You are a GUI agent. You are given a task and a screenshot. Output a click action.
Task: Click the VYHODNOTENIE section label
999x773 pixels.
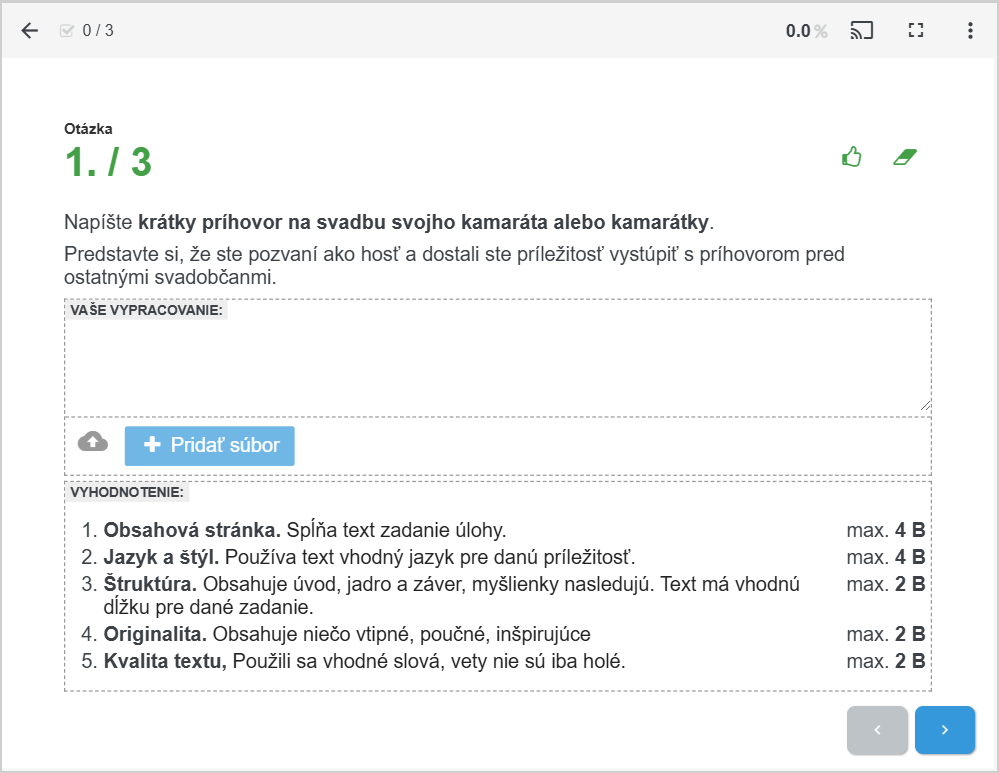[127, 492]
